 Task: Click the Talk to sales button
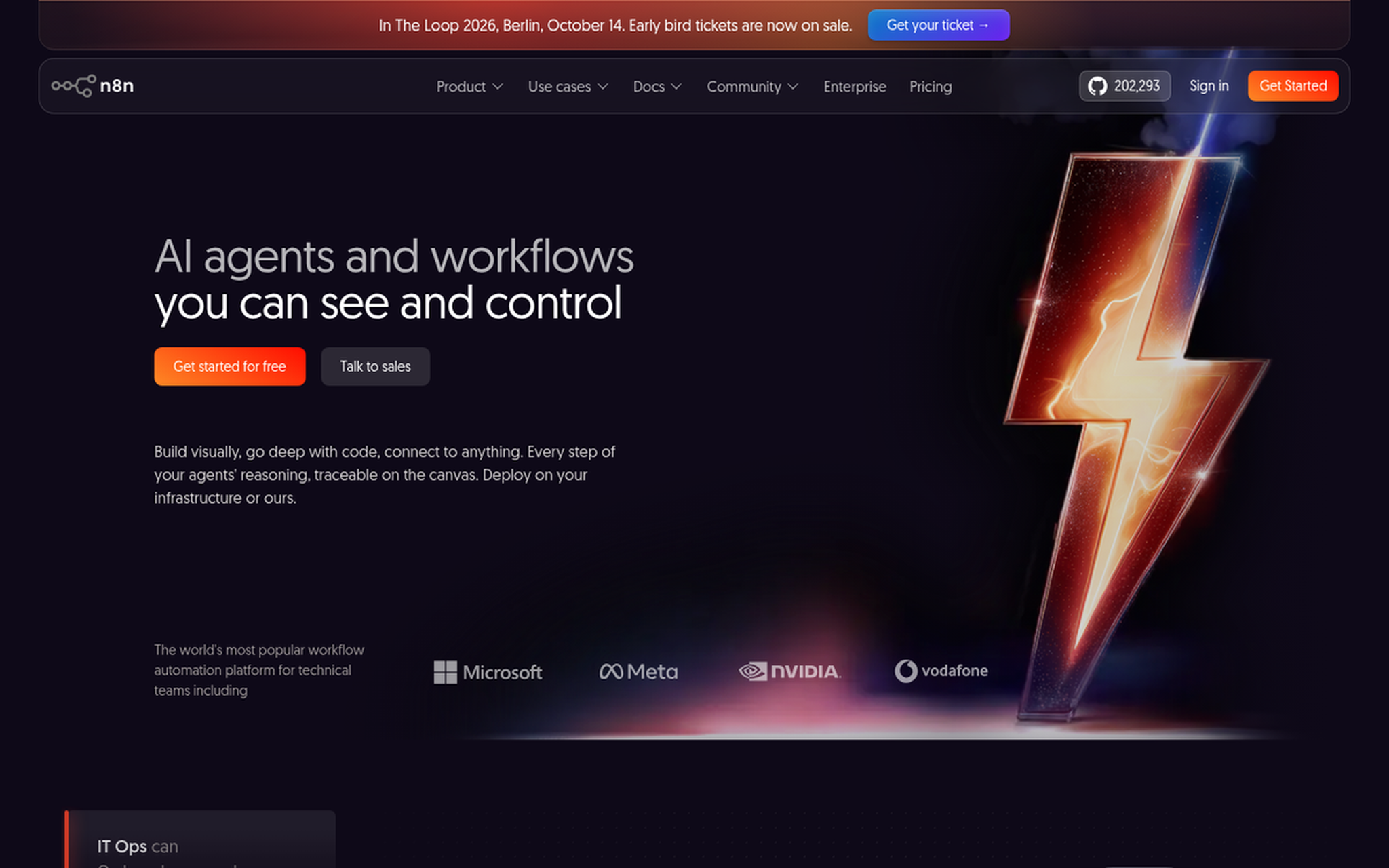pyautogui.click(x=375, y=366)
